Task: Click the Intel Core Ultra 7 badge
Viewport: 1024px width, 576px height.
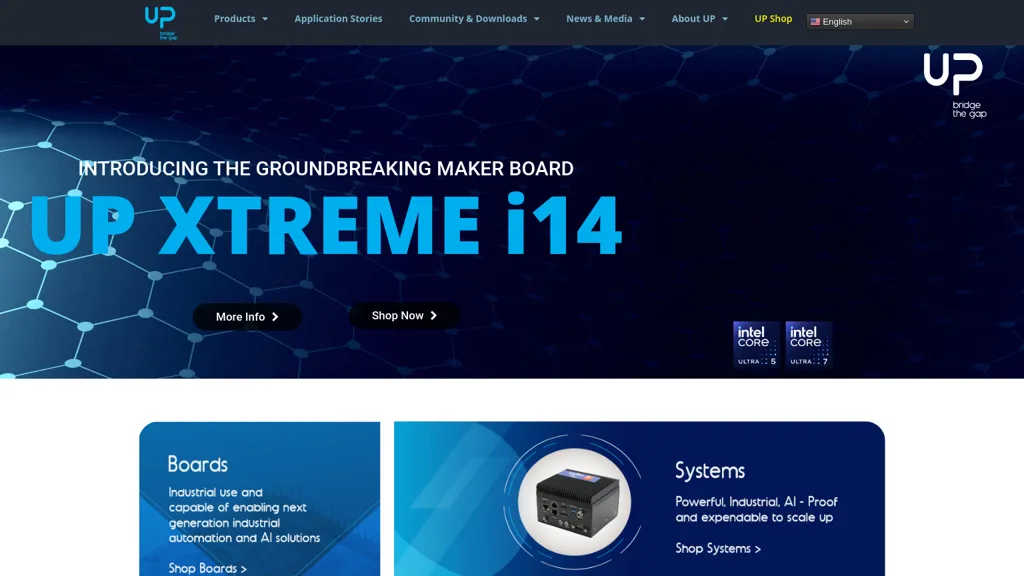Action: (x=808, y=345)
